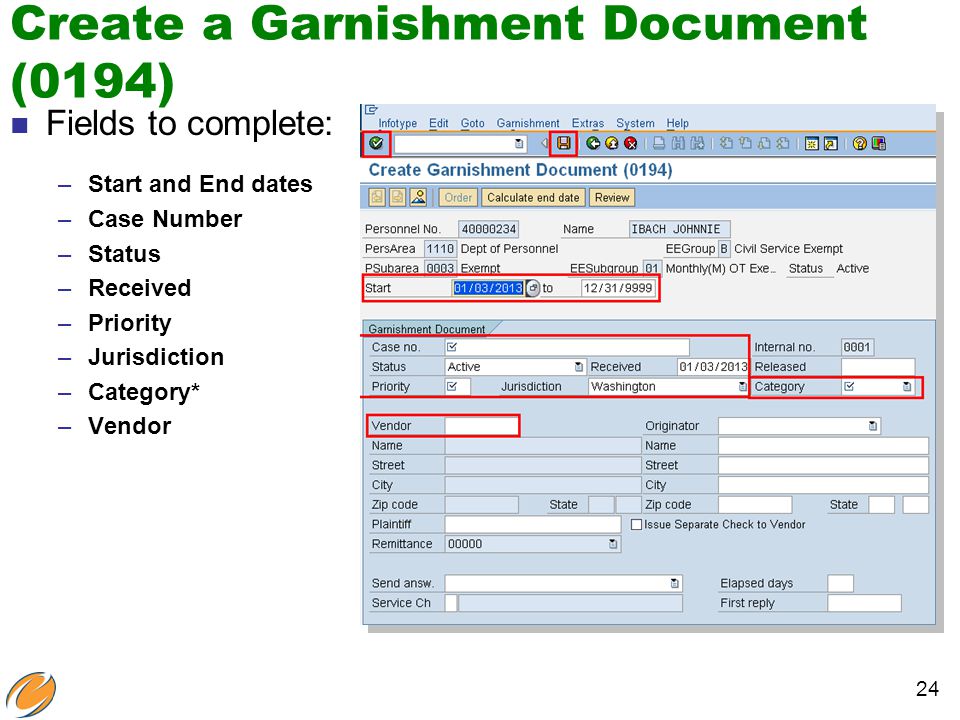Click the overview mountain icon beside Order

pyautogui.click(x=419, y=197)
